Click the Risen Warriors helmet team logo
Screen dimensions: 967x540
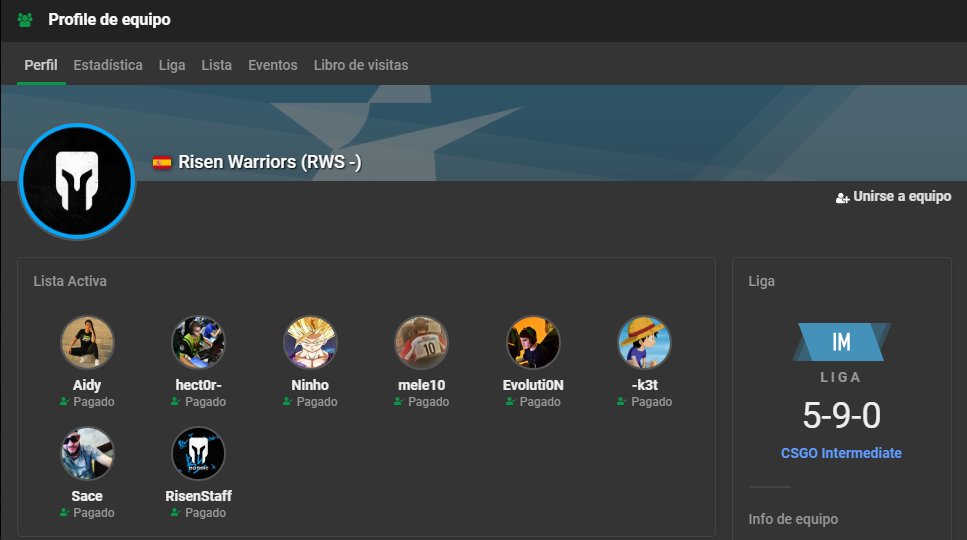77,181
